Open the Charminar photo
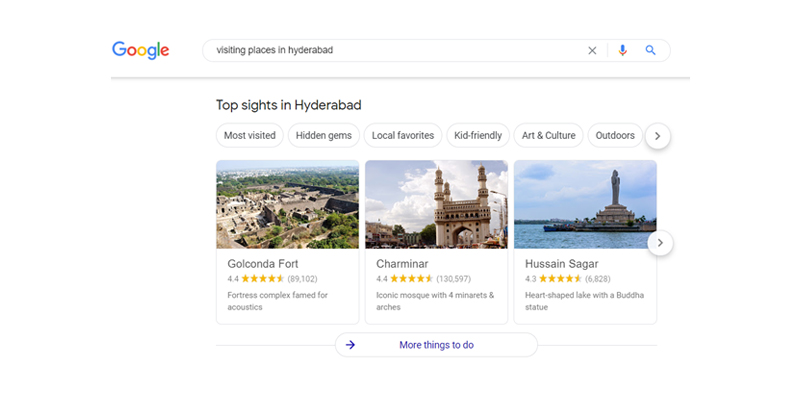 coord(436,204)
